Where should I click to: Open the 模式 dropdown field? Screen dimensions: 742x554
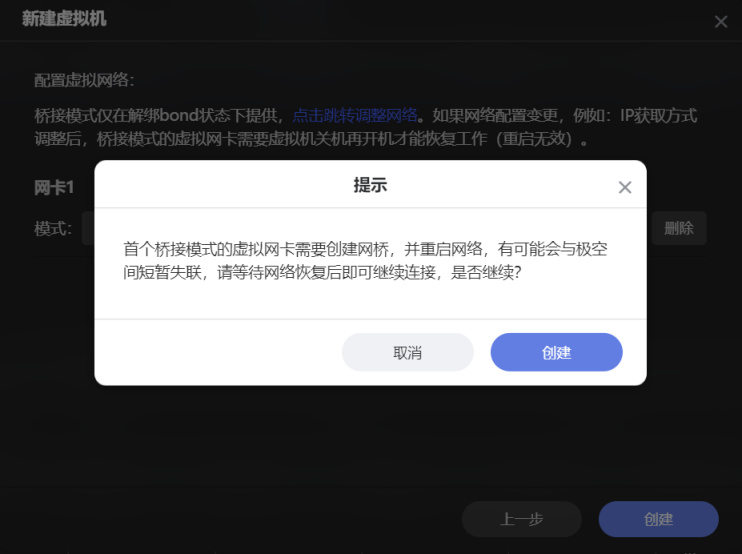pyautogui.click(x=88, y=228)
